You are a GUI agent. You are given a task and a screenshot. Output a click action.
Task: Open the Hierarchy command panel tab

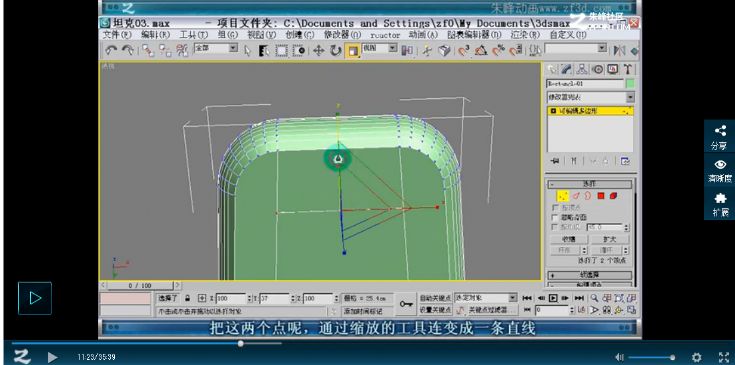pos(582,69)
